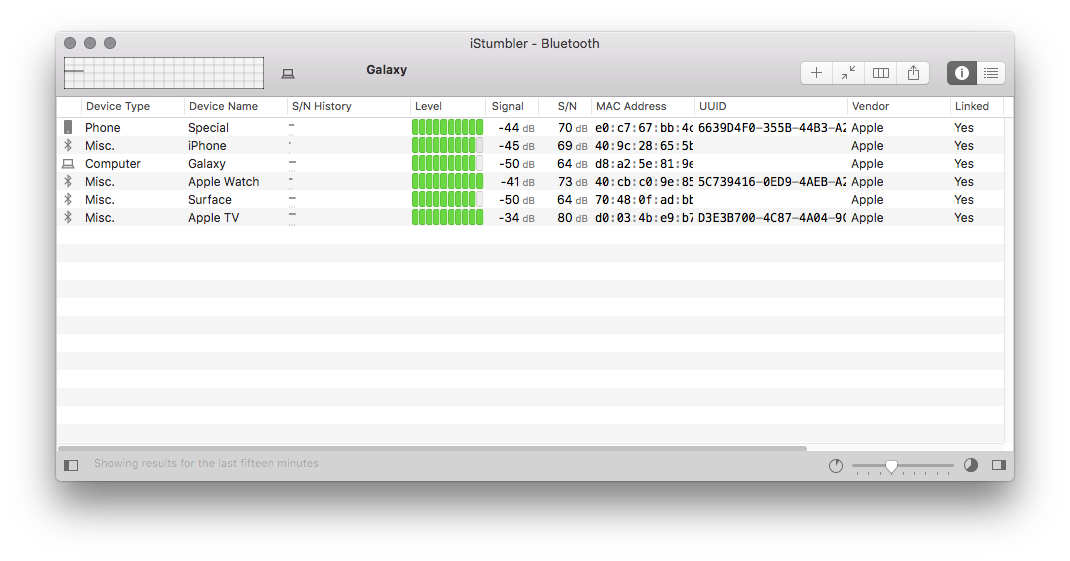Select the Surface device name

pos(209,199)
